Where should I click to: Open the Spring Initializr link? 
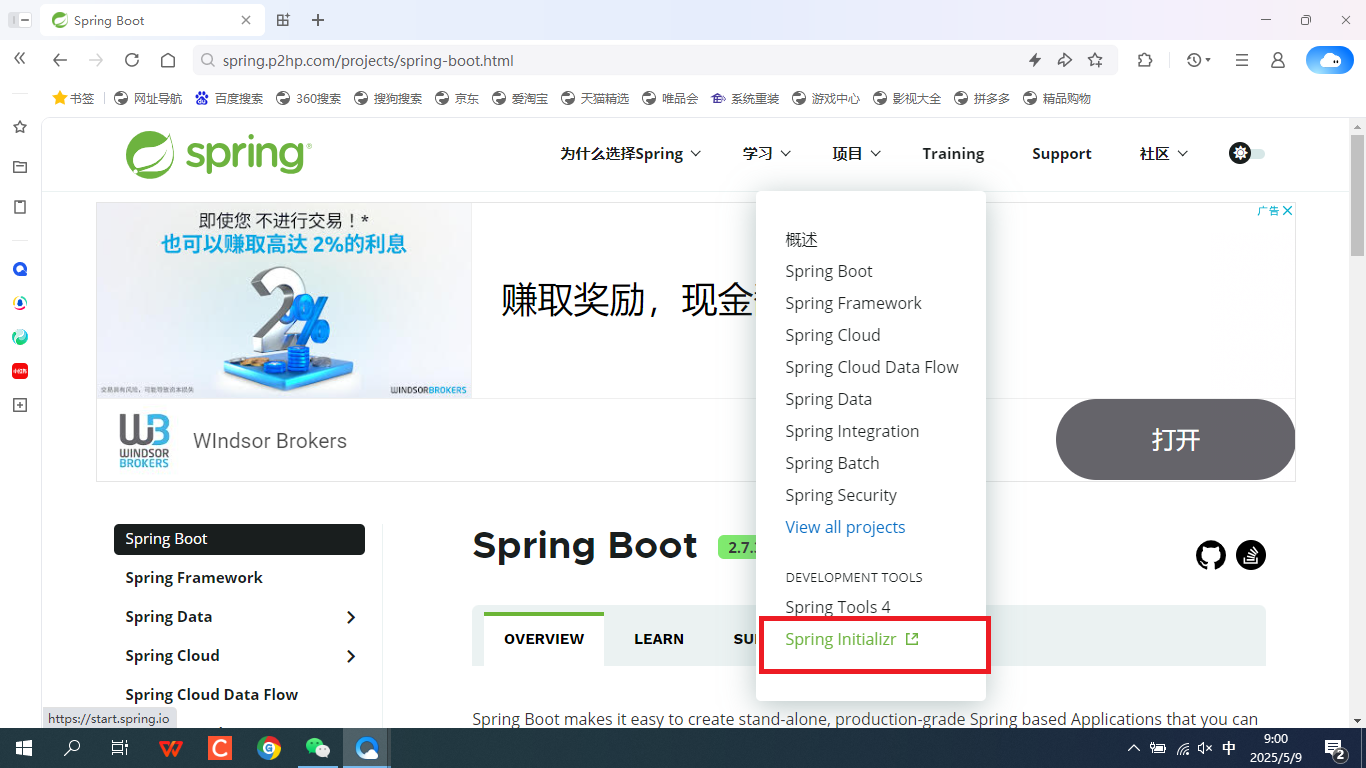[x=852, y=639]
